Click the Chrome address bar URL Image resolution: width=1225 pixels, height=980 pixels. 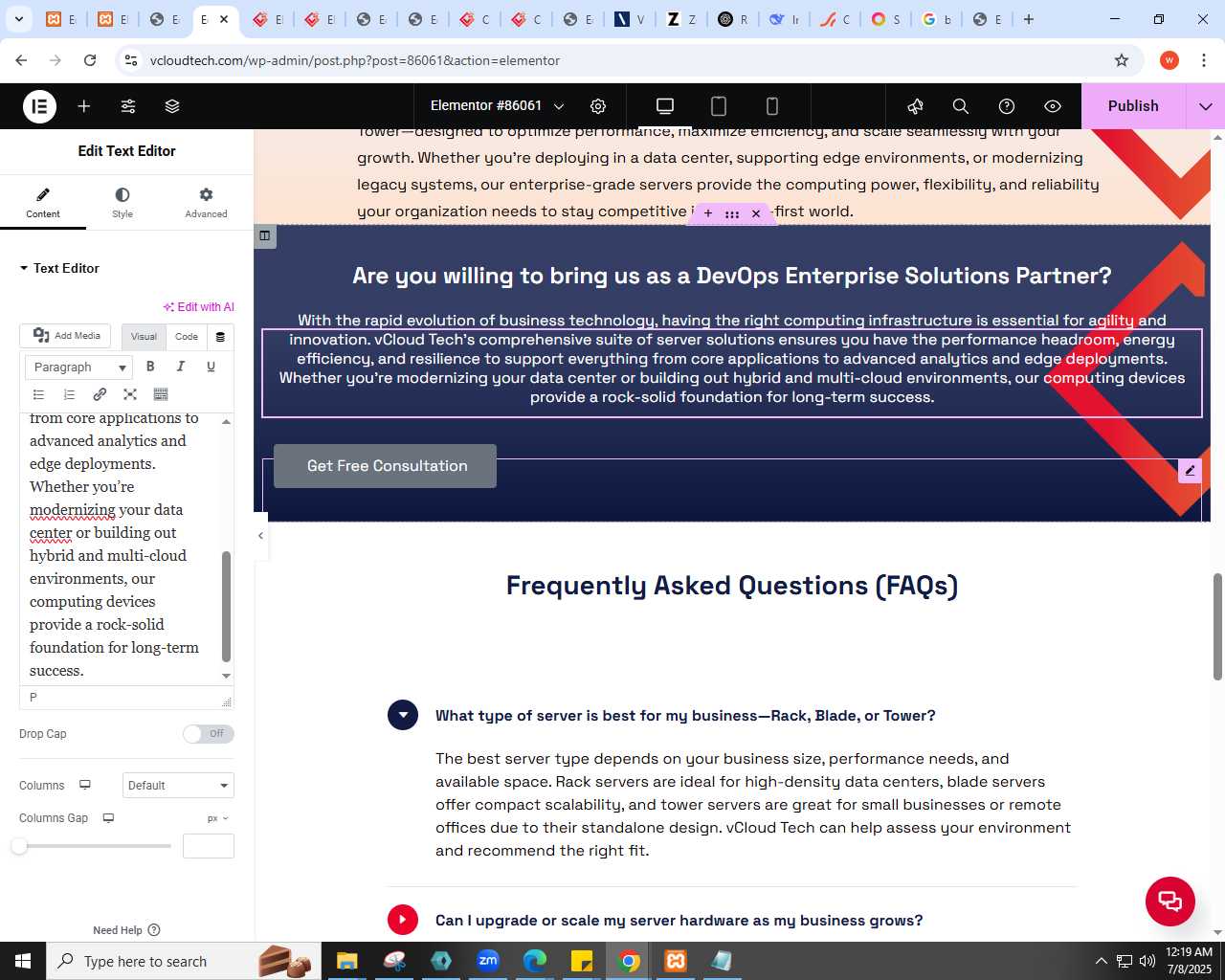point(355,60)
